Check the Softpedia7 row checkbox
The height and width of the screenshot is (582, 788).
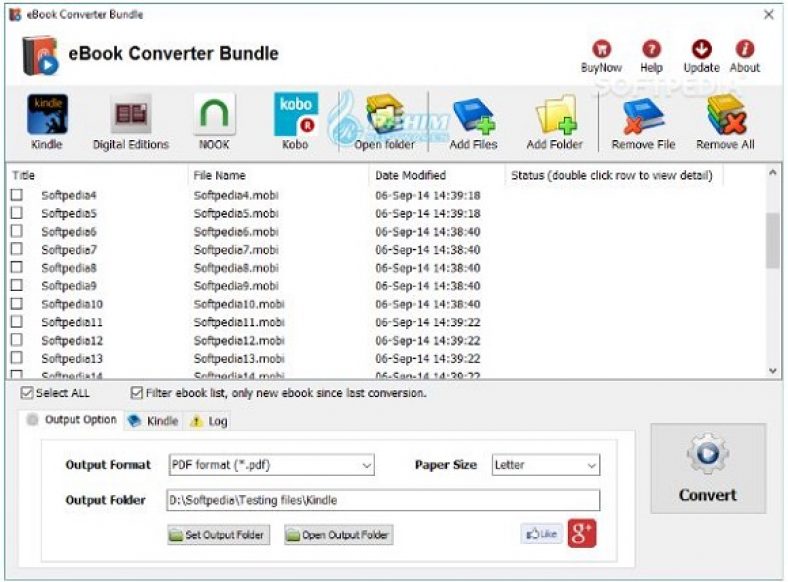[17, 249]
